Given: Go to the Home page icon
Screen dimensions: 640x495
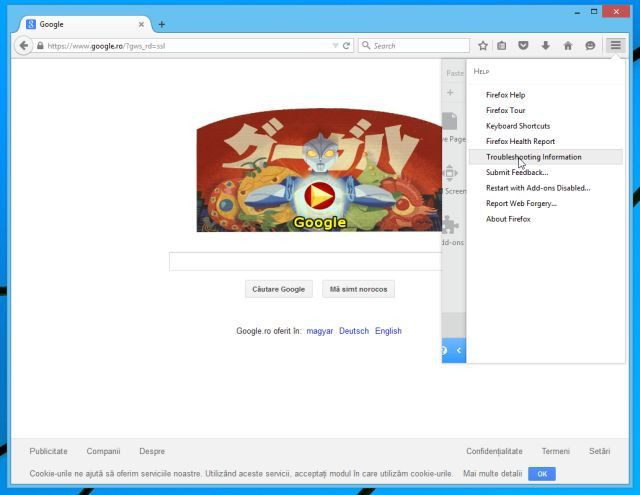Looking at the screenshot, I should coord(568,45).
